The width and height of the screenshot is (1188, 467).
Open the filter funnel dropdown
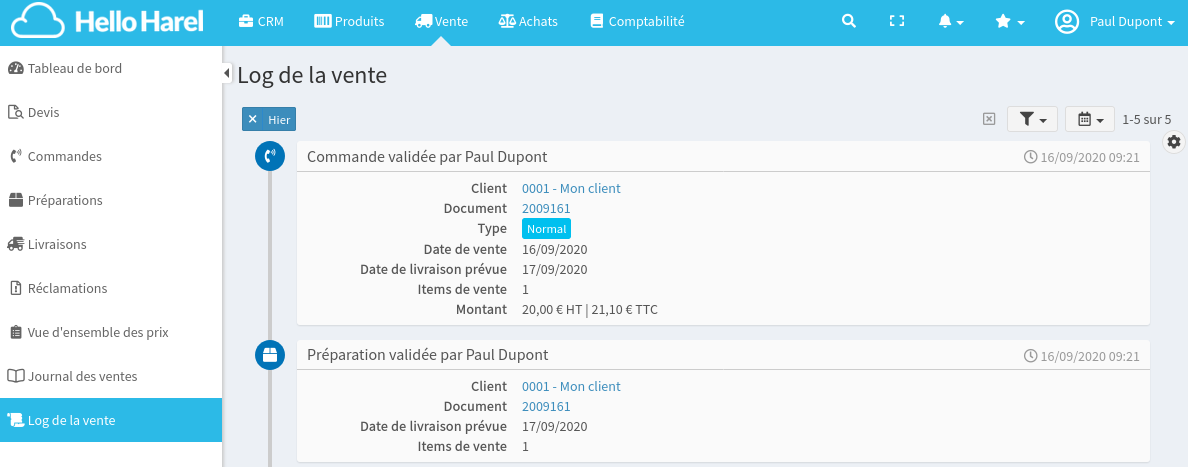pos(1032,119)
